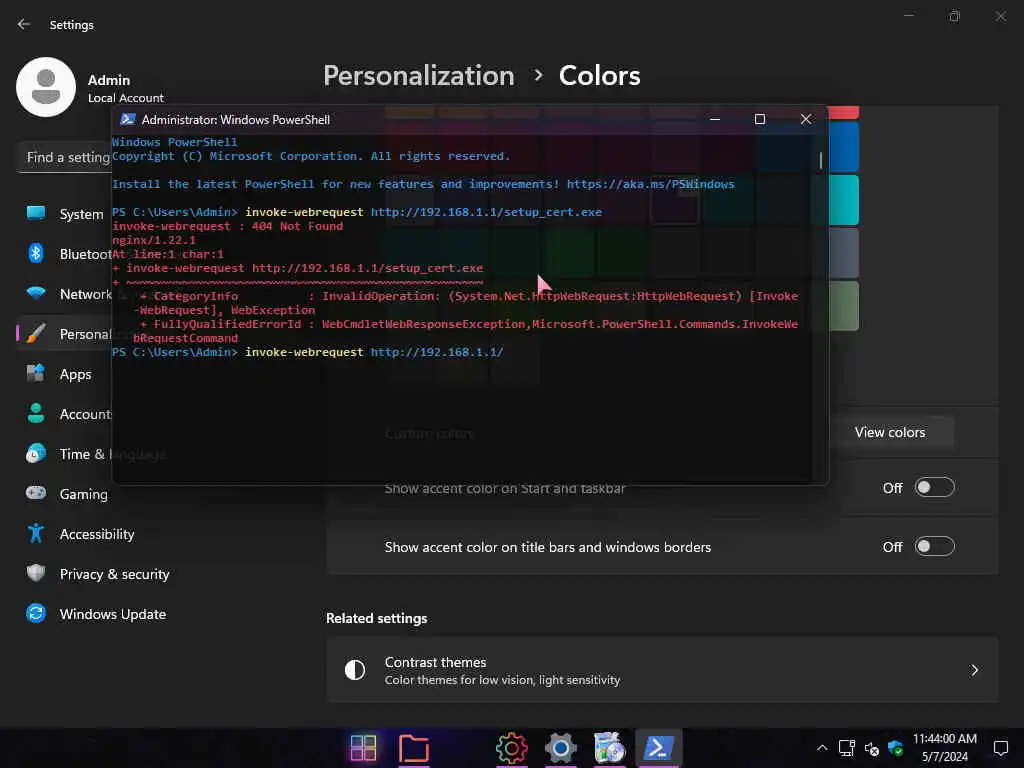The height and width of the screenshot is (768, 1024).
Task: Click the Accounts person icon
Action: [36, 413]
